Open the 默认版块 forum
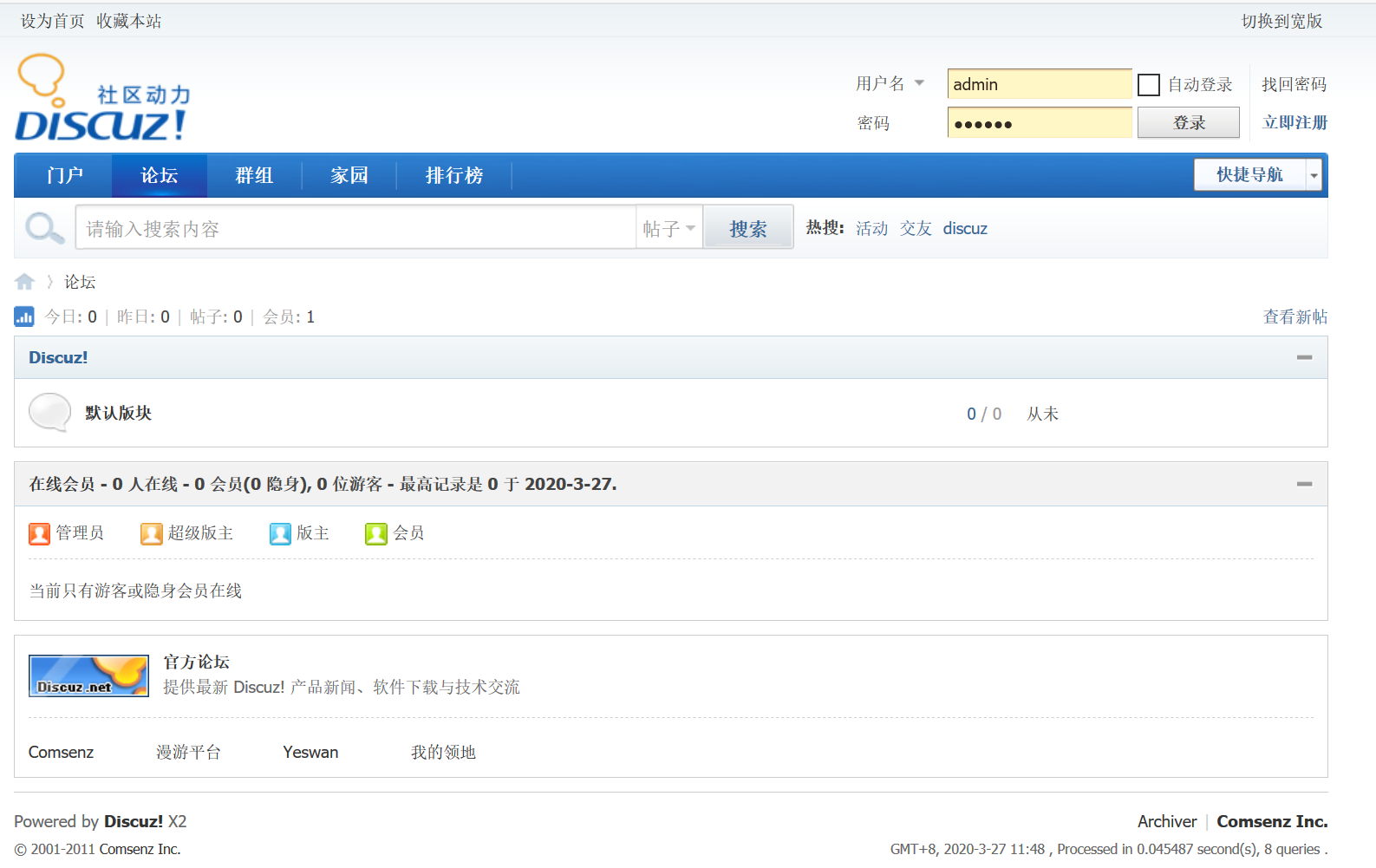Screen dimensions: 1376x868 pyautogui.click(x=119, y=413)
